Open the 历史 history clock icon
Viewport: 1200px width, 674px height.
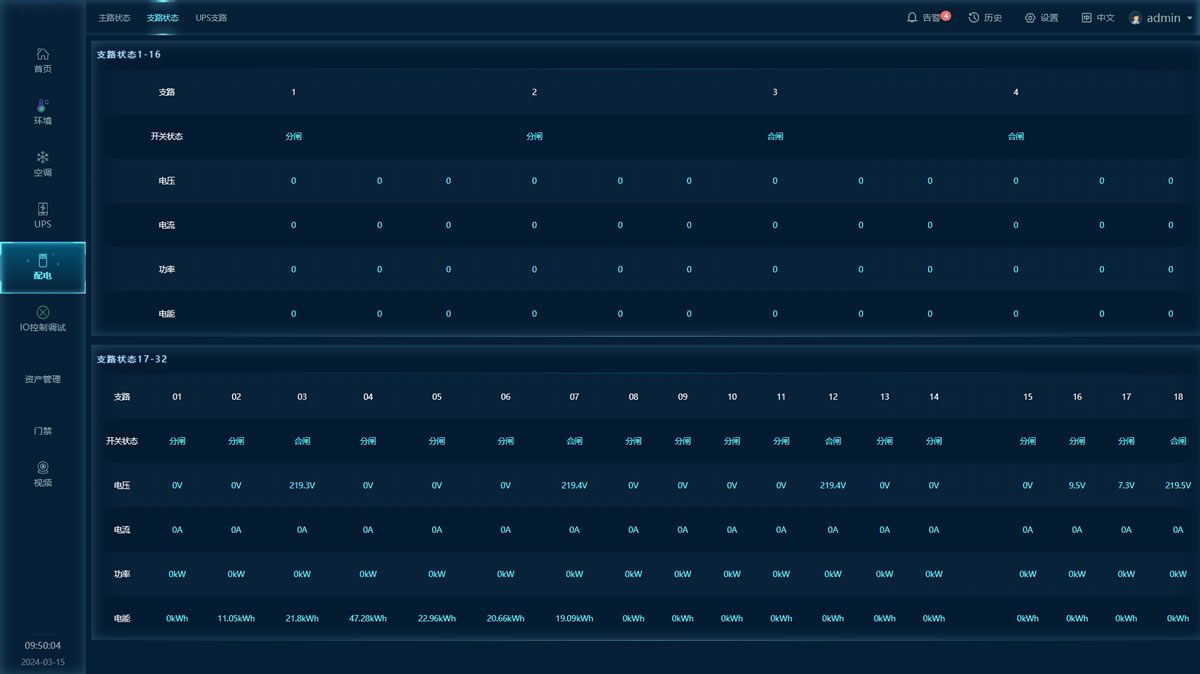(974, 18)
